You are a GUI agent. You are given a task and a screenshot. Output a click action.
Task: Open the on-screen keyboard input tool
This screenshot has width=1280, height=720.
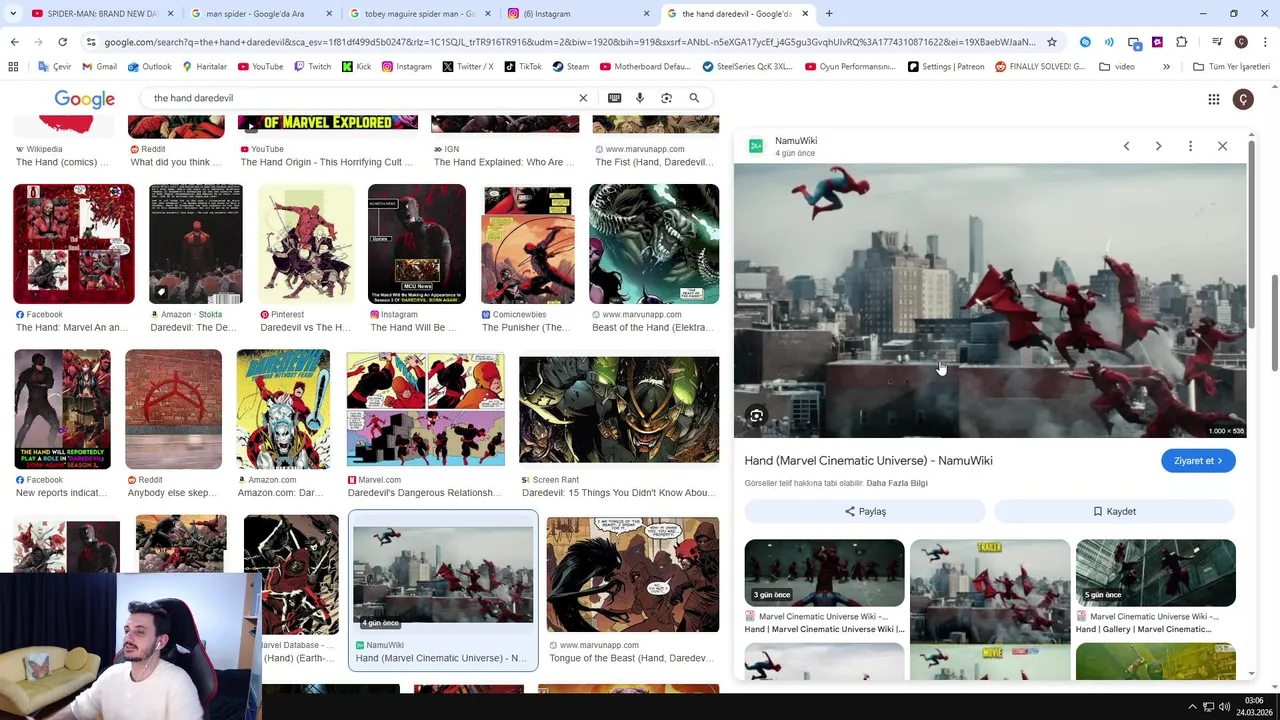tap(614, 98)
